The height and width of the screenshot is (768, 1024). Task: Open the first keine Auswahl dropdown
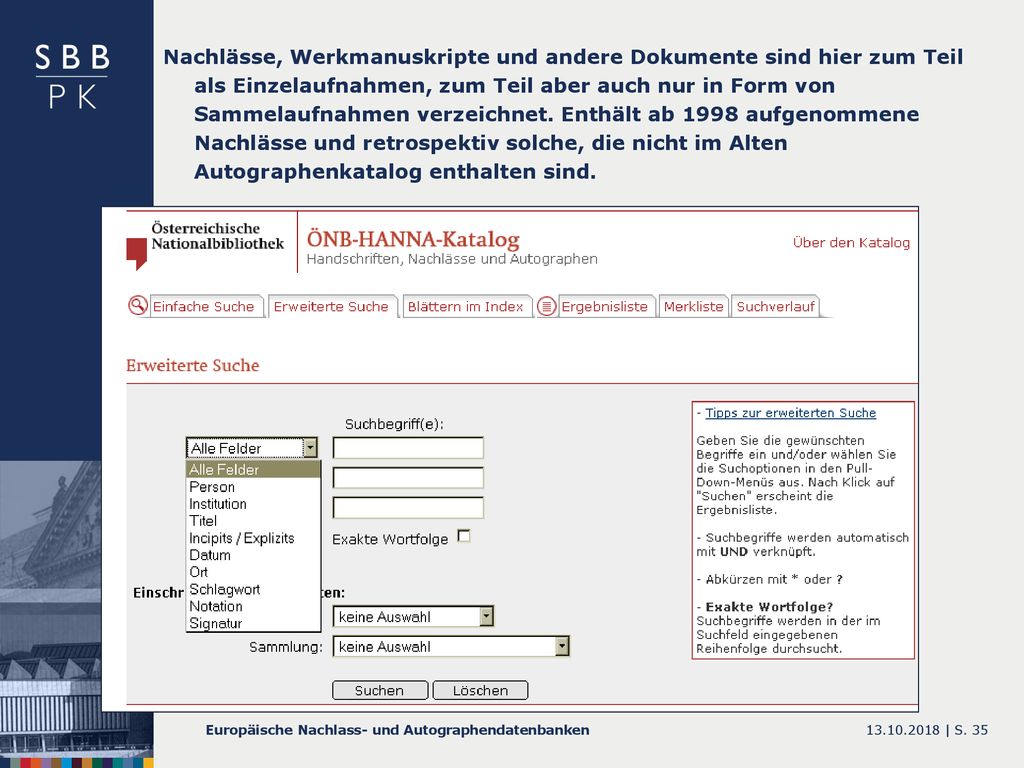(413, 616)
